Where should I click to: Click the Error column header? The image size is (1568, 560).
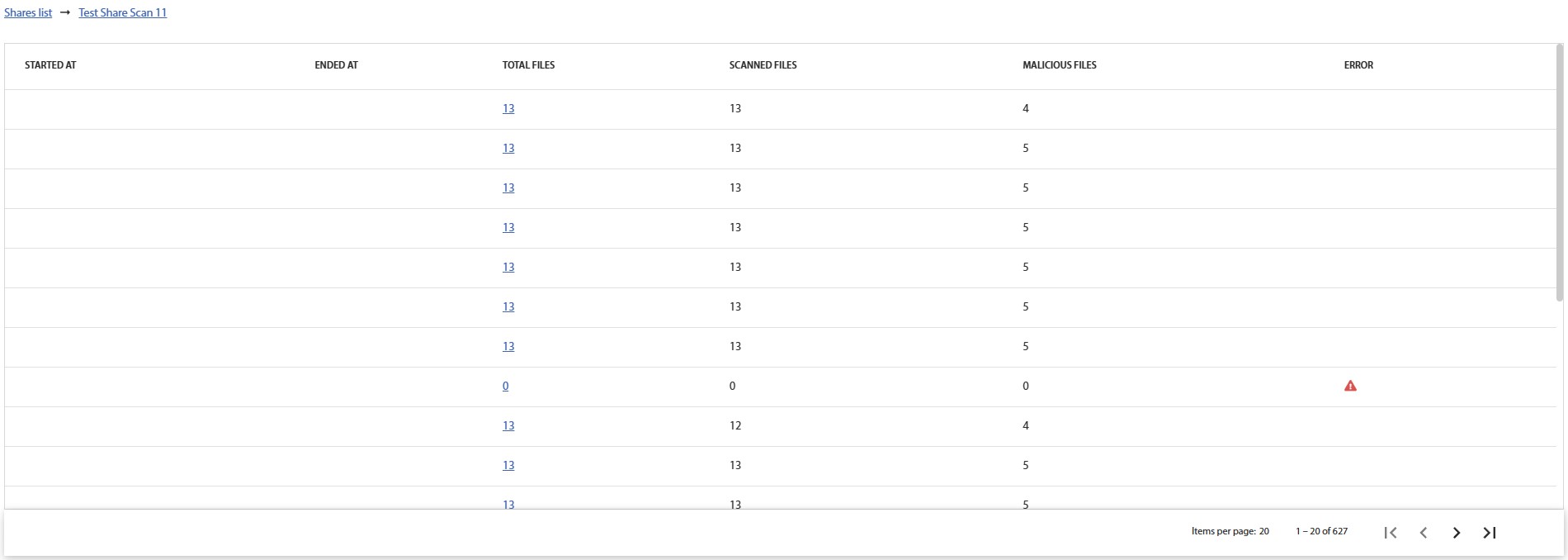tap(1358, 65)
